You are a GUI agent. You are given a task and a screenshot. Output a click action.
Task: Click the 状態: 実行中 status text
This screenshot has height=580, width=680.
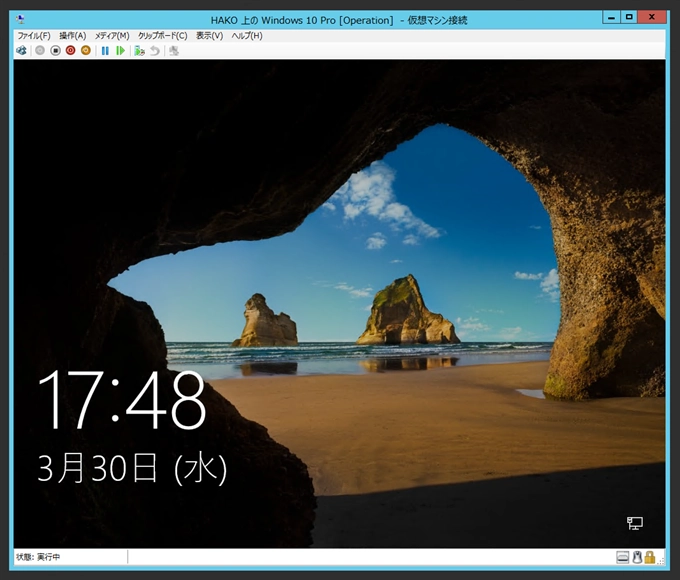[38, 557]
